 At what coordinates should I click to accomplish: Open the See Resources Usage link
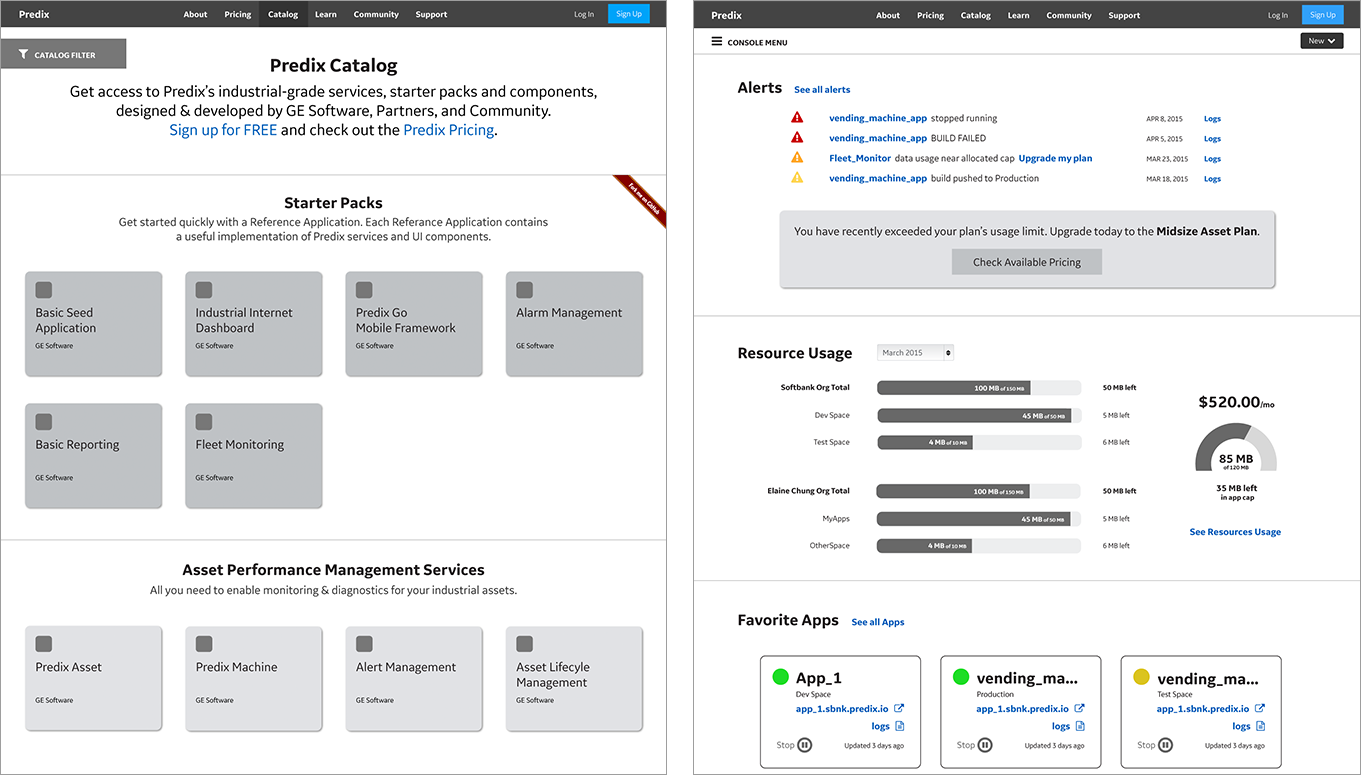pos(1235,532)
